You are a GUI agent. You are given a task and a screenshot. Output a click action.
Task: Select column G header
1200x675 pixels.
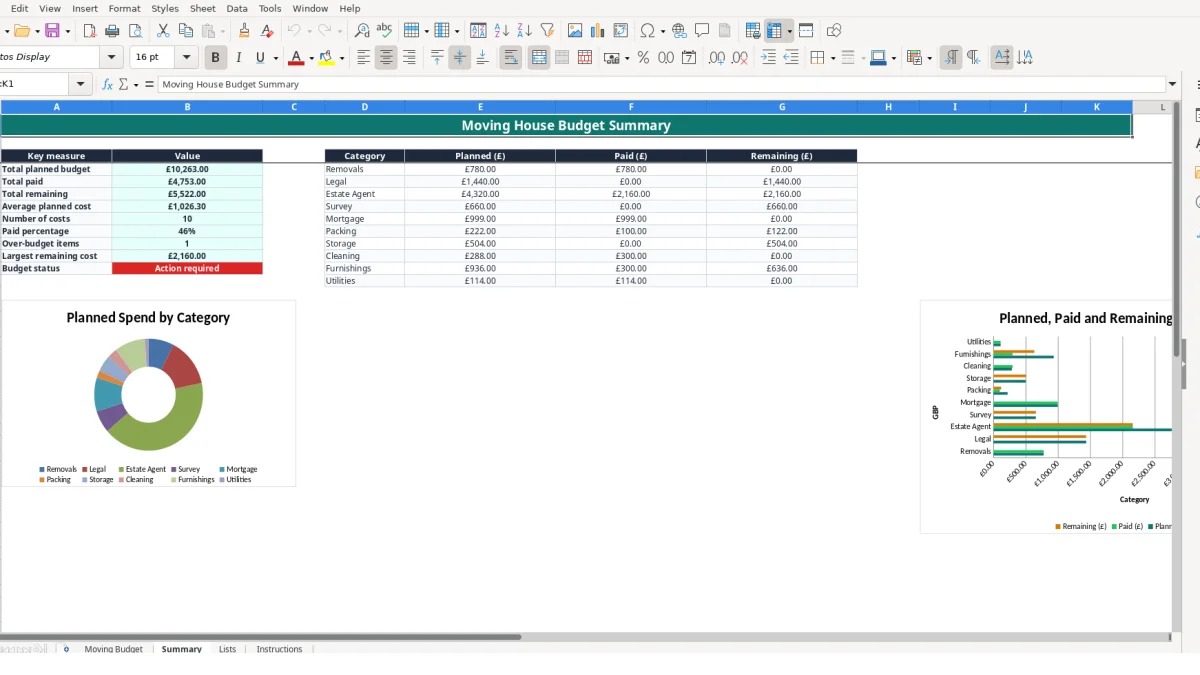(x=782, y=107)
